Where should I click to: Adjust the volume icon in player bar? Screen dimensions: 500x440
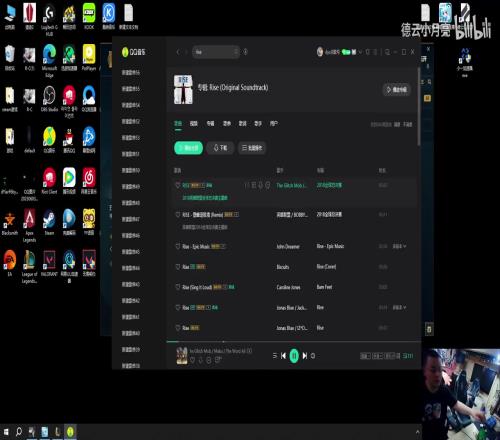click(313, 356)
